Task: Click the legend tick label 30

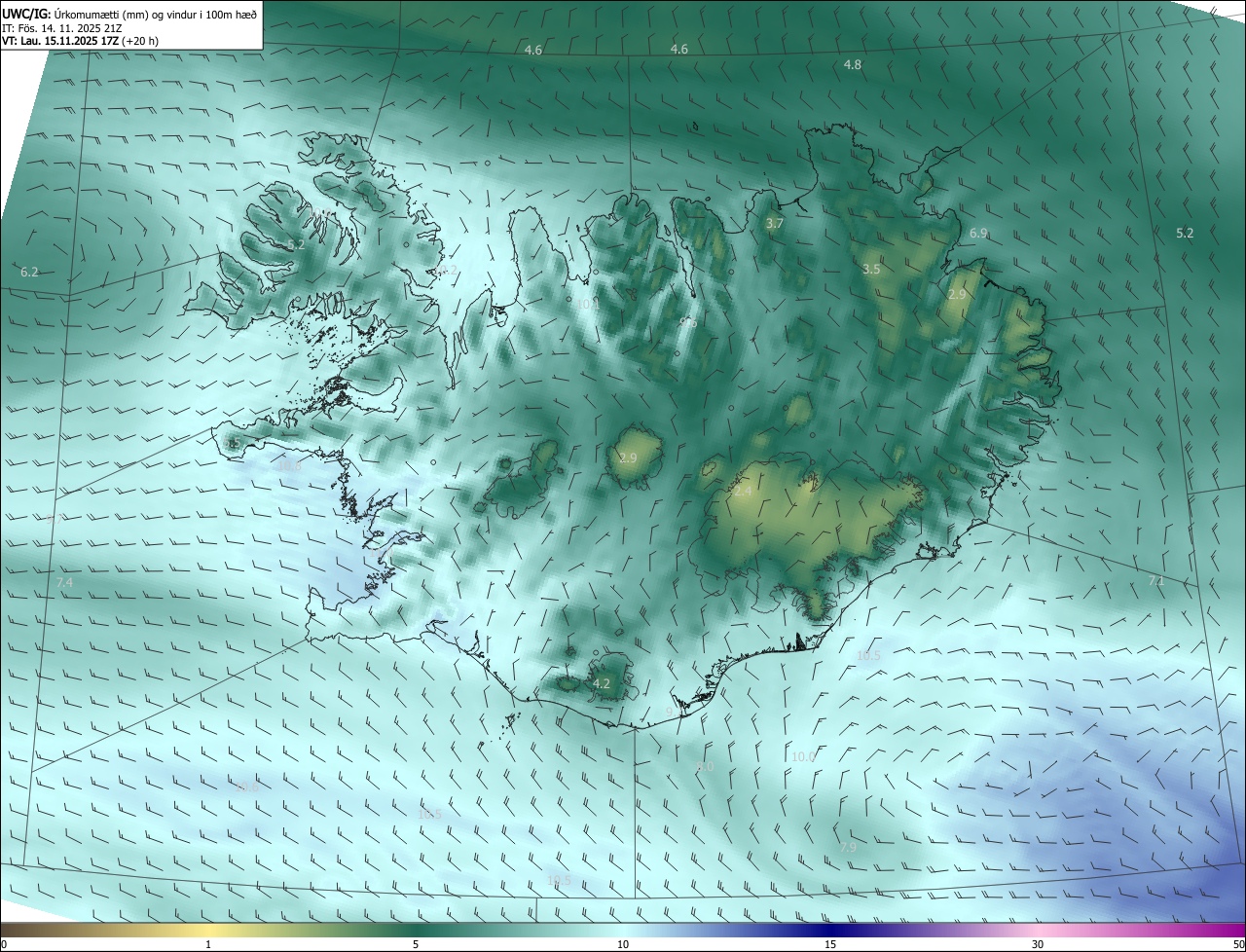Action: tap(1038, 944)
